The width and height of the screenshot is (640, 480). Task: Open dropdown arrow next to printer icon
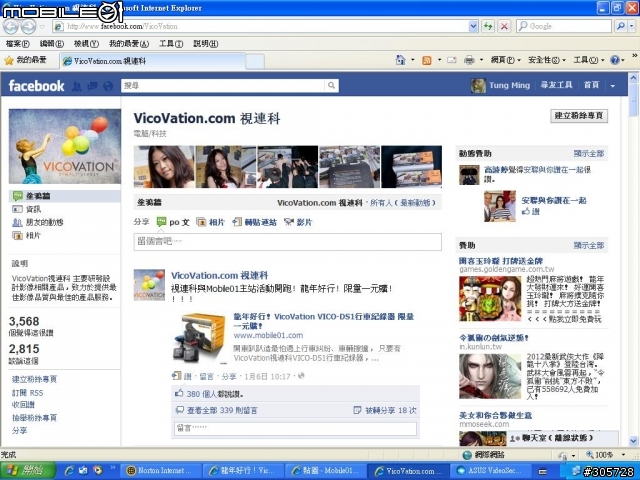click(x=481, y=60)
